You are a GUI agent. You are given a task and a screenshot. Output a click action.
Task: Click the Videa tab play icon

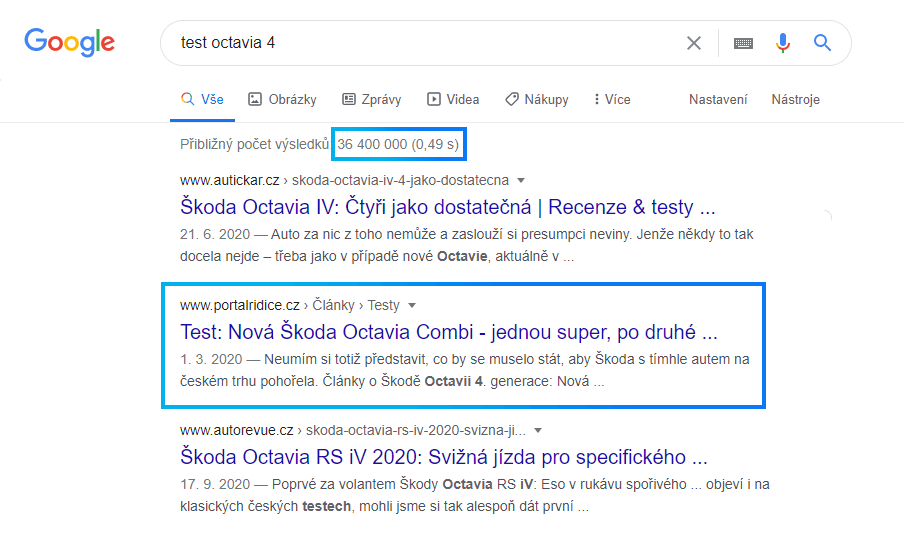coord(434,99)
